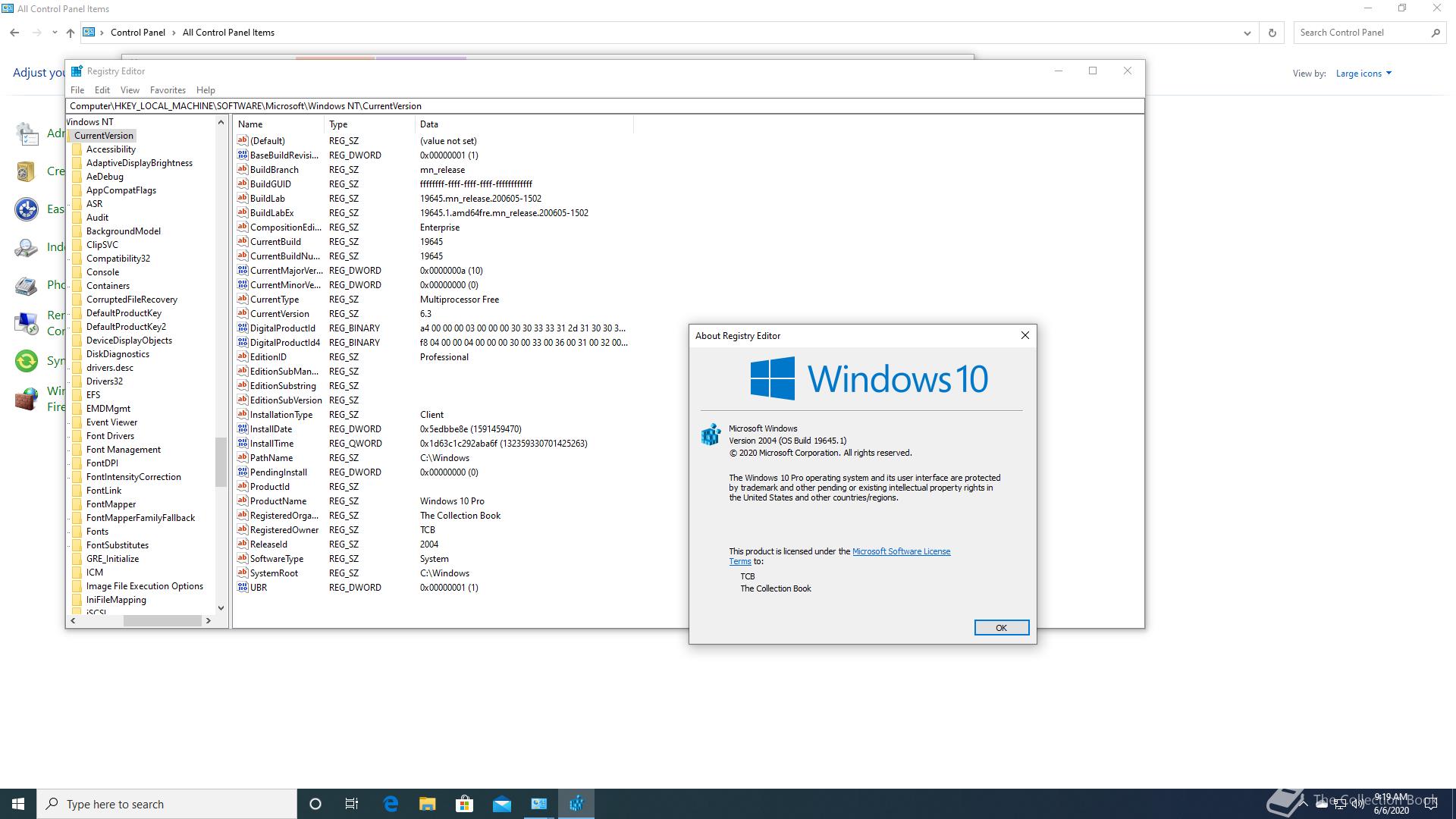Open the View menu in Registry Editor

pyautogui.click(x=130, y=89)
